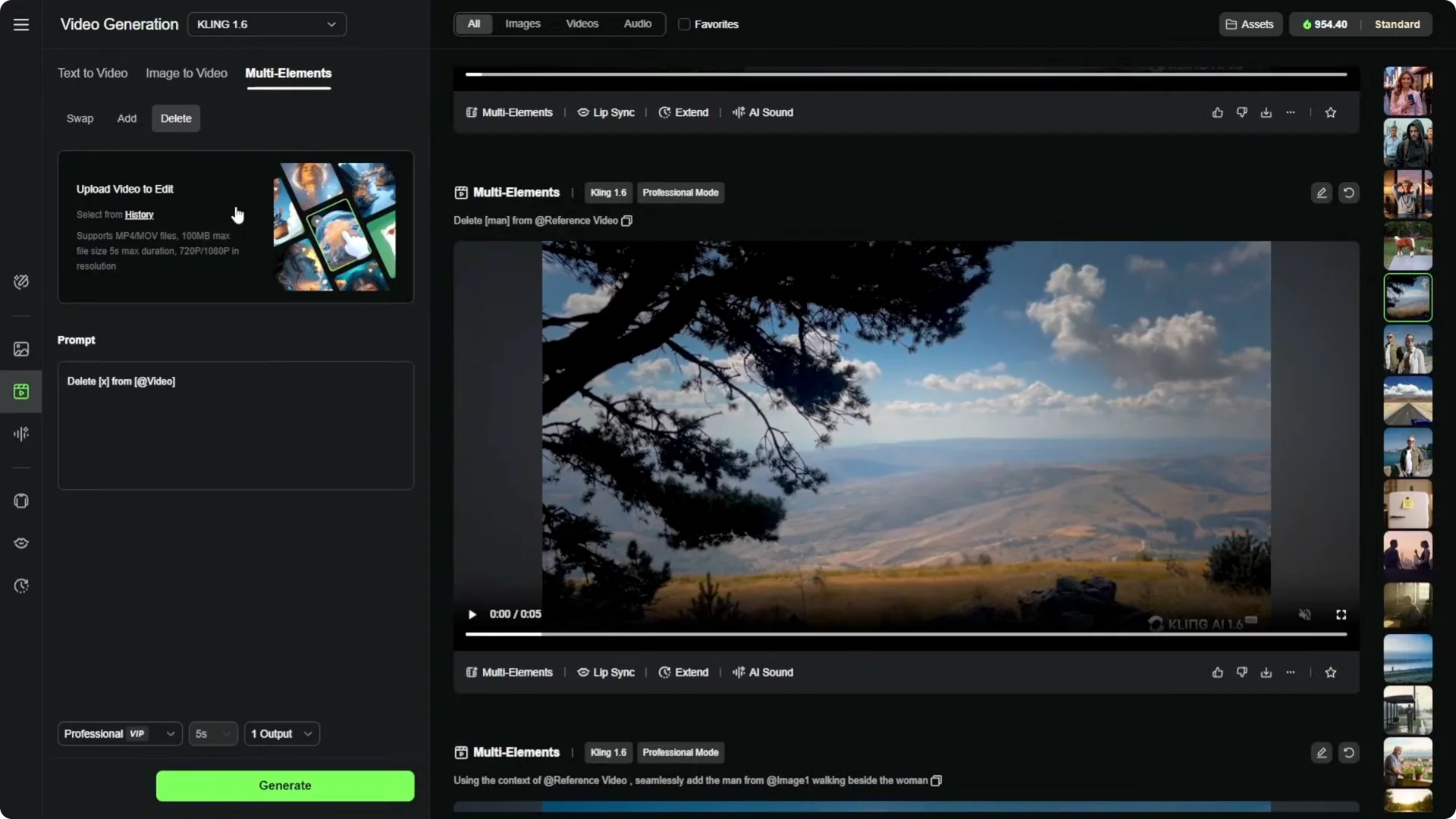This screenshot has width=1456, height=819.
Task: Enable the Favorites filter checkbox
Action: click(685, 24)
